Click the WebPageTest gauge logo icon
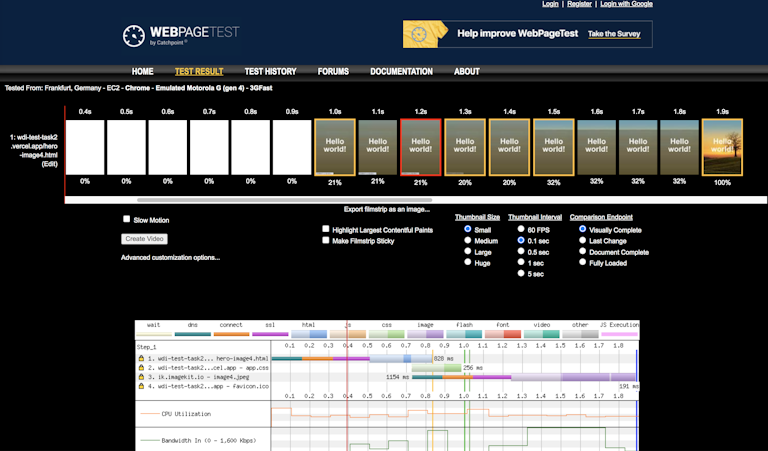The height and width of the screenshot is (451, 768). (135, 36)
